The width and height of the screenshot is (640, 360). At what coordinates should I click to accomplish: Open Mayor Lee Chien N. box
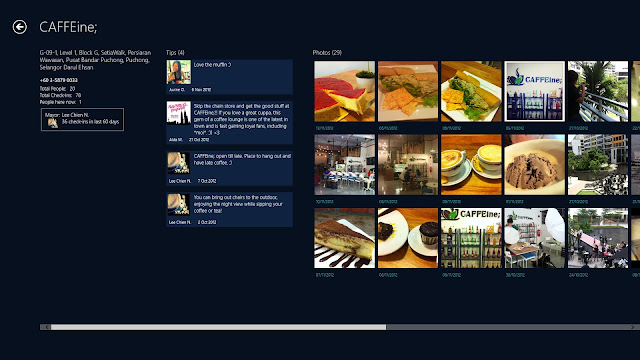pyautogui.click(x=82, y=119)
